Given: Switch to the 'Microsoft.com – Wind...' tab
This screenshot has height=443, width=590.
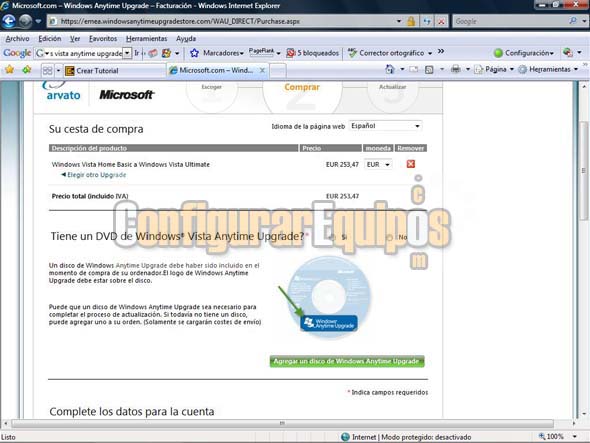Looking at the screenshot, I should tap(217, 70).
